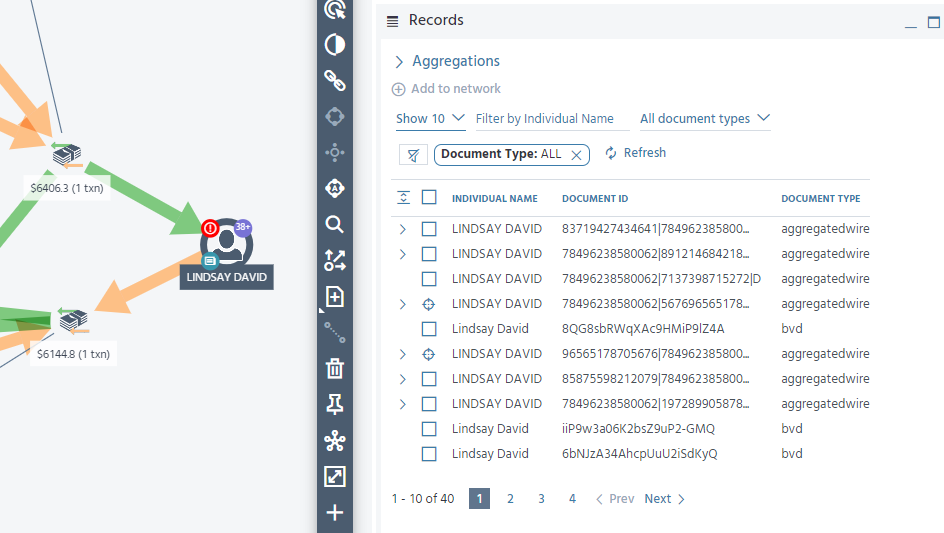Click the $6406.3 transaction money icon
944x533 pixels.
tap(67, 155)
